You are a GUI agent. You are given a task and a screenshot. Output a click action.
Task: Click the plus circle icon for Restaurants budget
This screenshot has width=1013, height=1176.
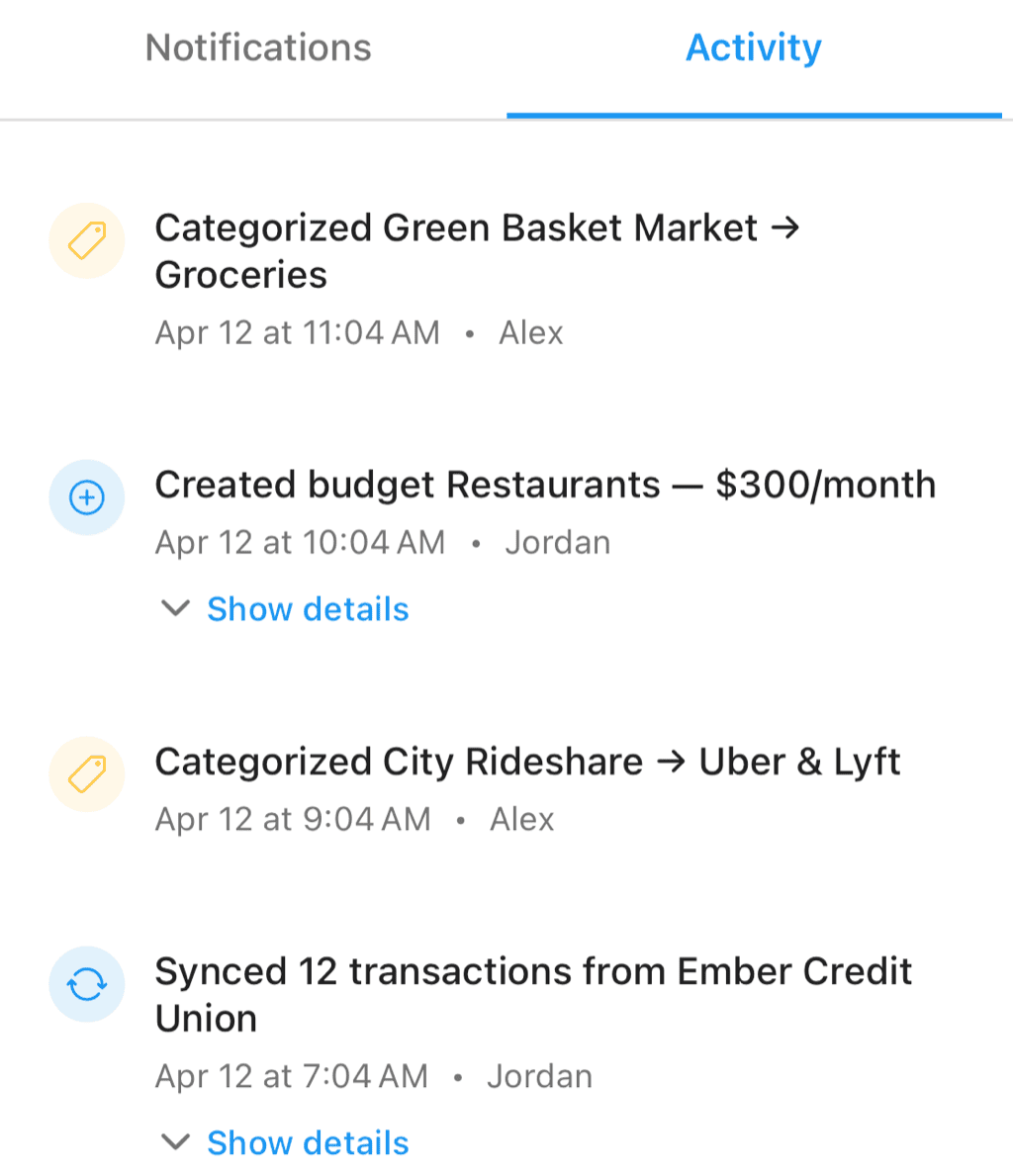87,498
